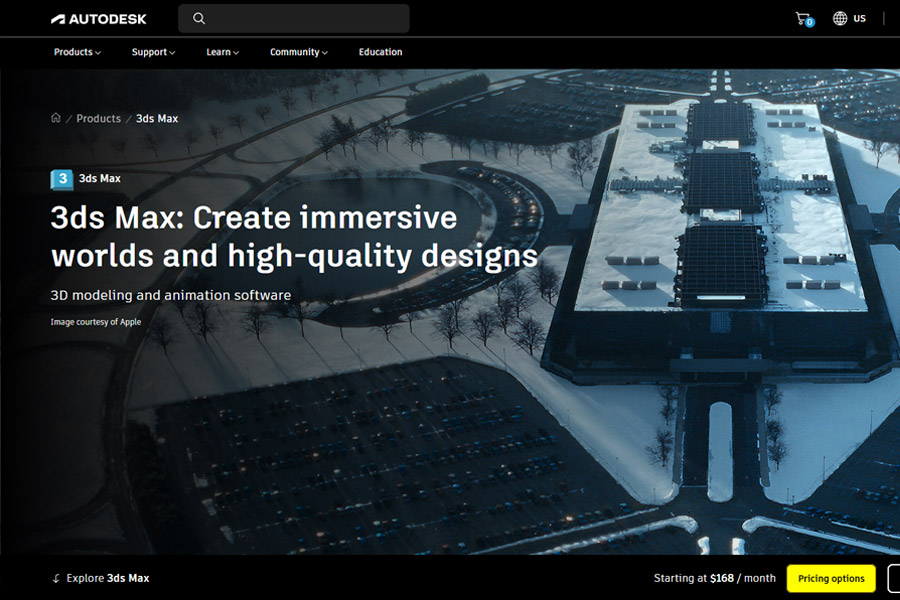Click the globe region icon
Image resolution: width=900 pixels, height=600 pixels.
[x=840, y=18]
